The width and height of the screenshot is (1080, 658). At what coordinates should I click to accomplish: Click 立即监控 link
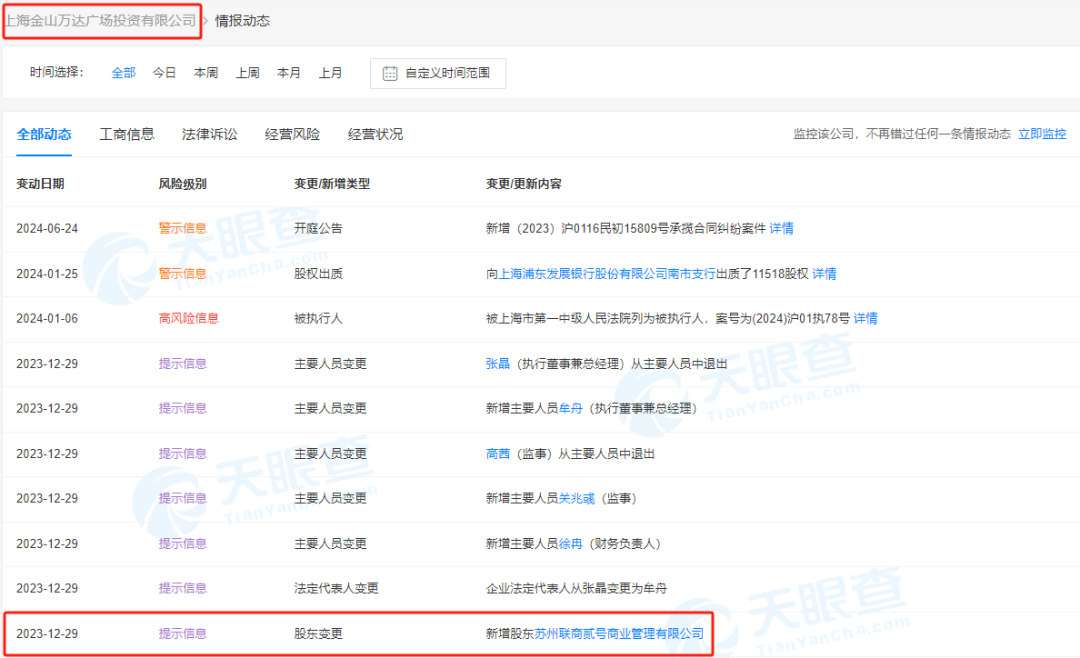point(1042,134)
